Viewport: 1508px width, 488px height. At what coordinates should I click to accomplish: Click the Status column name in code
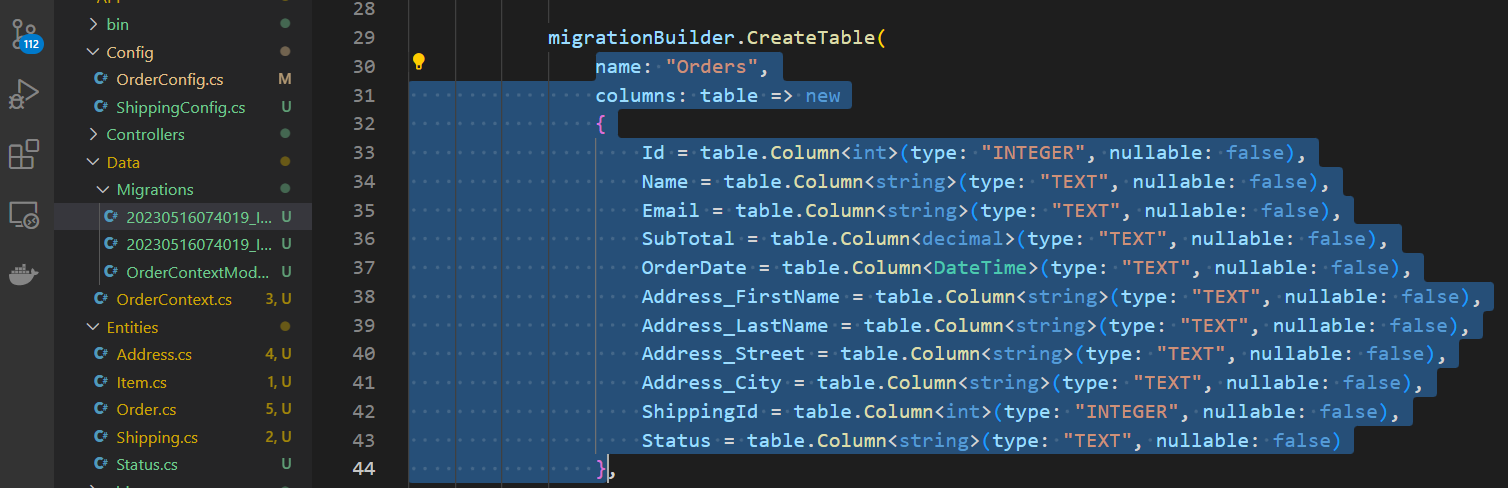677,440
